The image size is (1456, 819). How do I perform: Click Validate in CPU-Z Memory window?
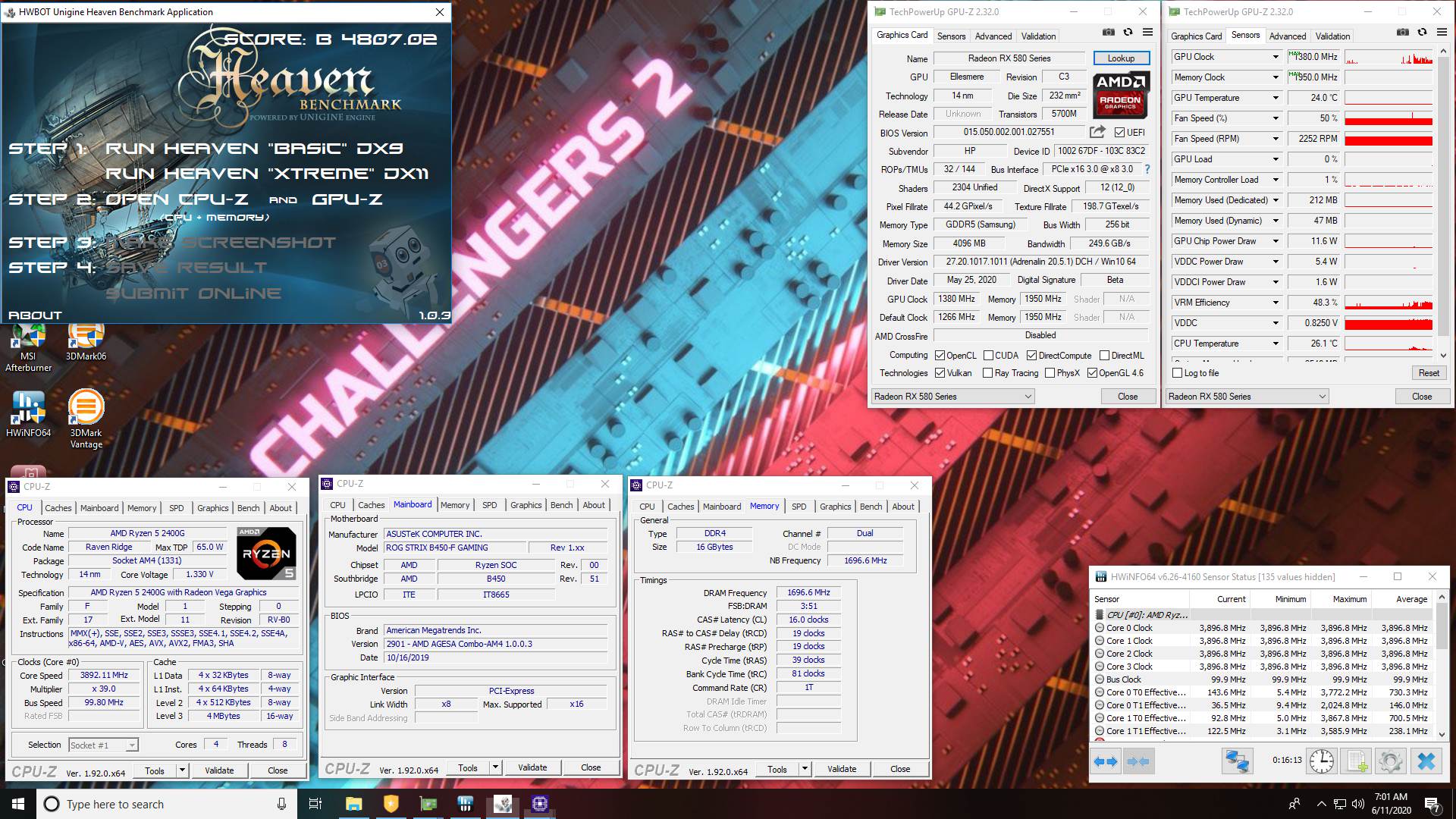tap(841, 769)
